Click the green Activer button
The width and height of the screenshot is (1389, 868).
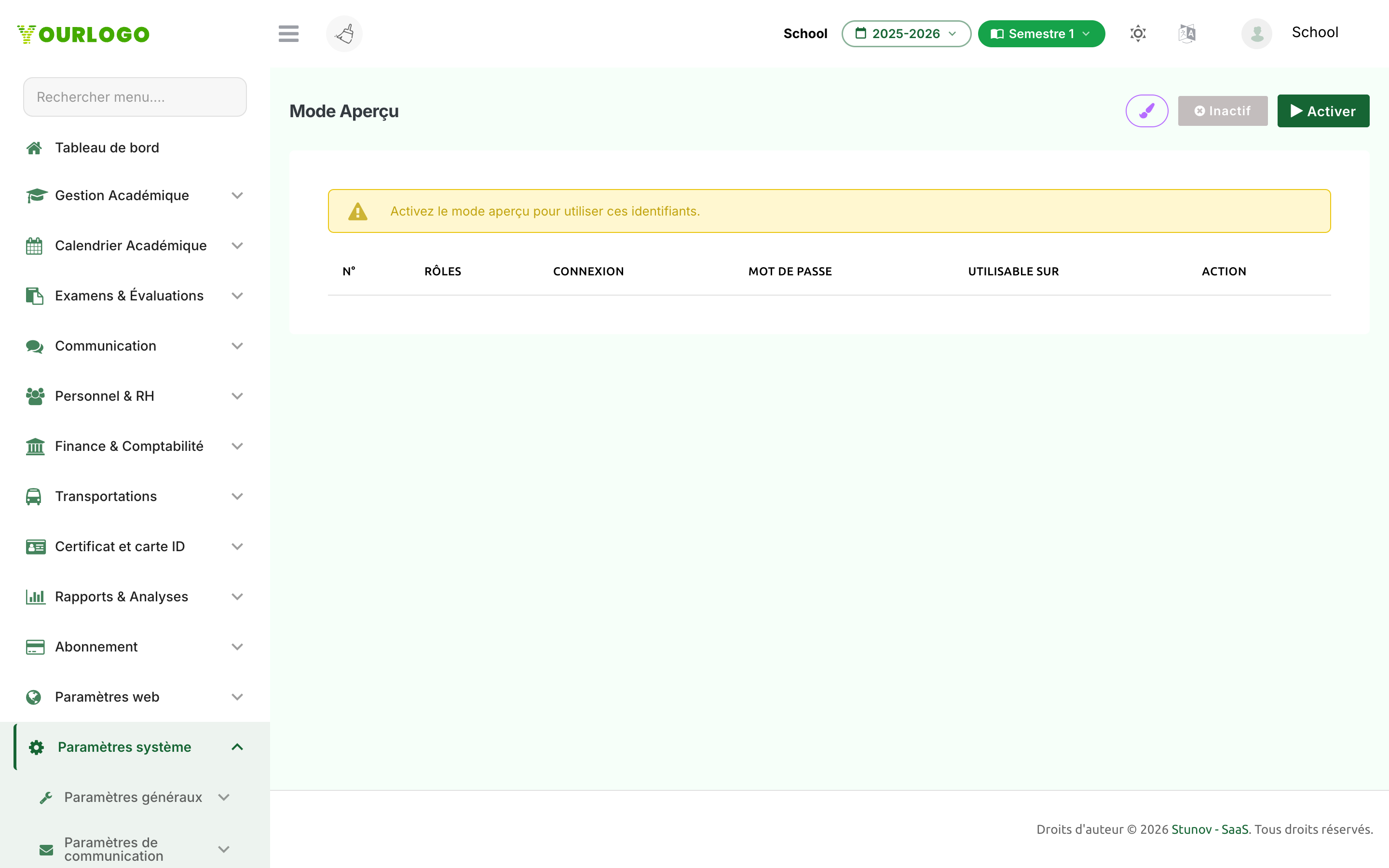coord(1323,111)
